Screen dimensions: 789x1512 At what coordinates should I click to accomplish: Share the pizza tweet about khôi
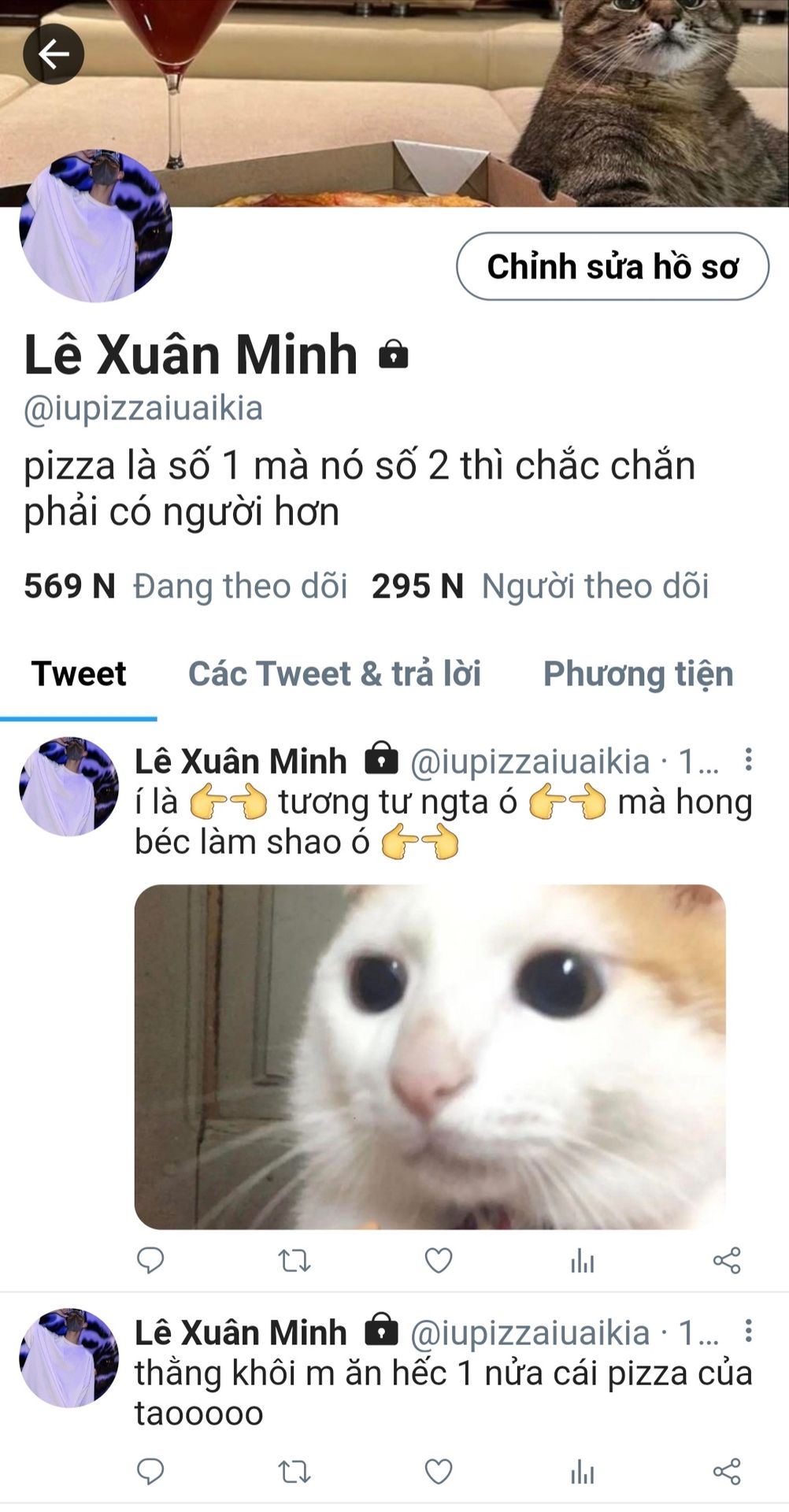(727, 1471)
